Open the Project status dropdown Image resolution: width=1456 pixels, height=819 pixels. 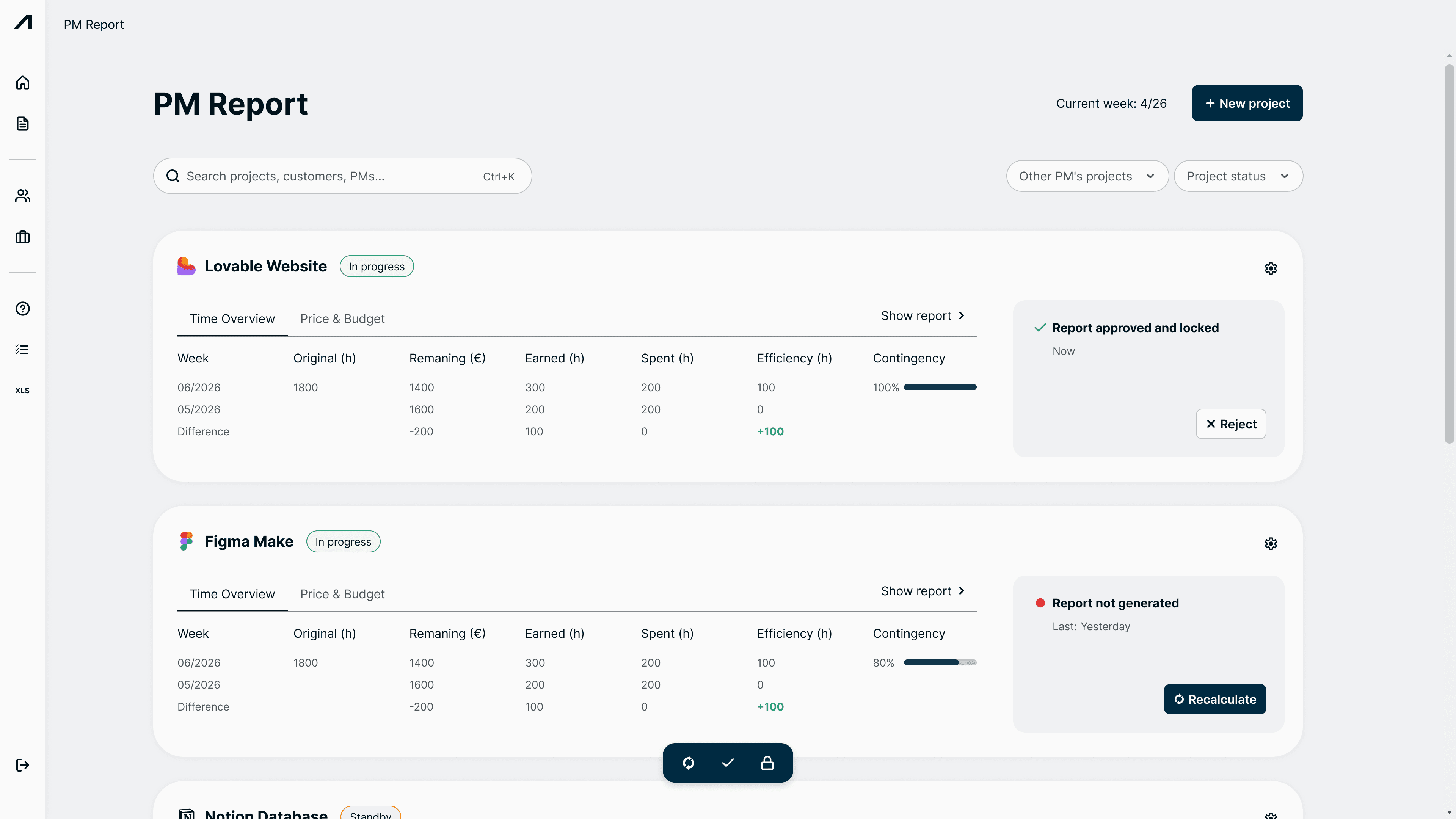[x=1238, y=176]
